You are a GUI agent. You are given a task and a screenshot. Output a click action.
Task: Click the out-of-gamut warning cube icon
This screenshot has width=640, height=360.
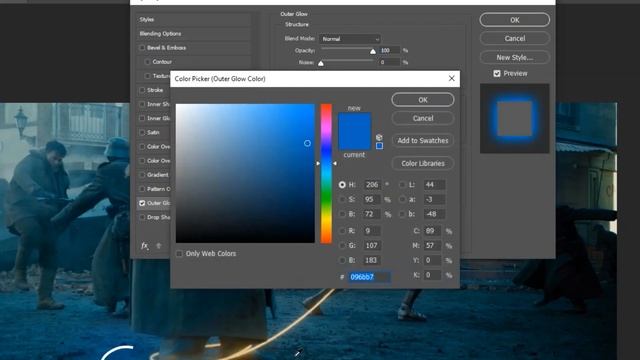379,137
